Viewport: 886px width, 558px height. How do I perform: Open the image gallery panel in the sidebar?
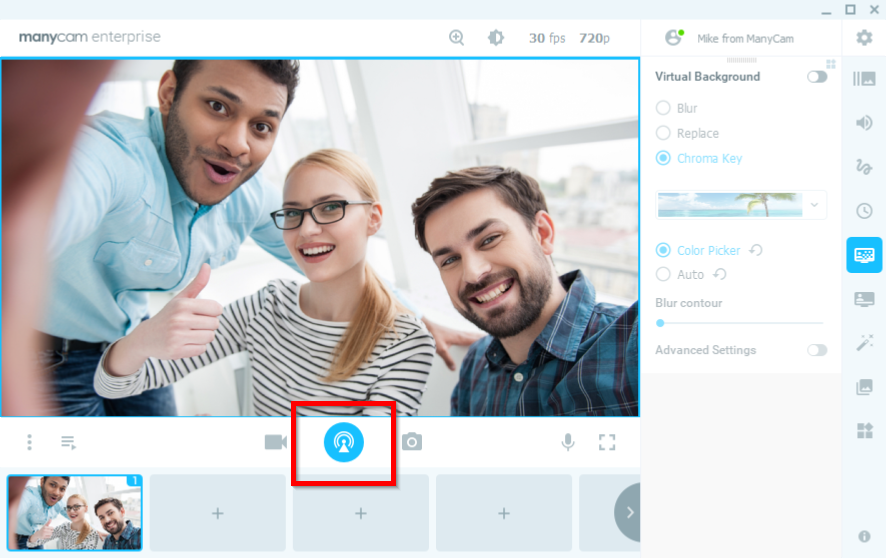864,387
